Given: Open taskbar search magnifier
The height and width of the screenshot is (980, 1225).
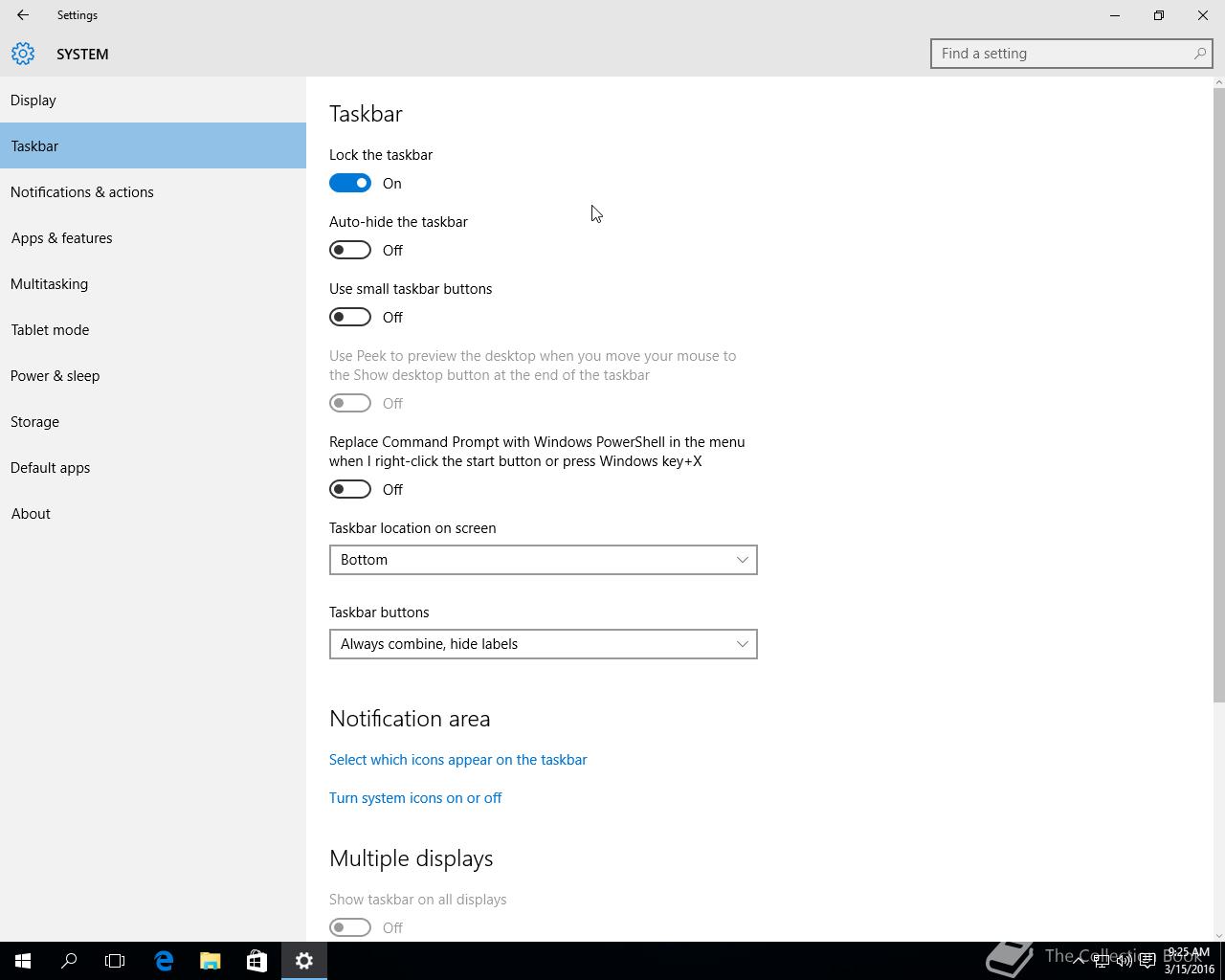Looking at the screenshot, I should pos(69,961).
